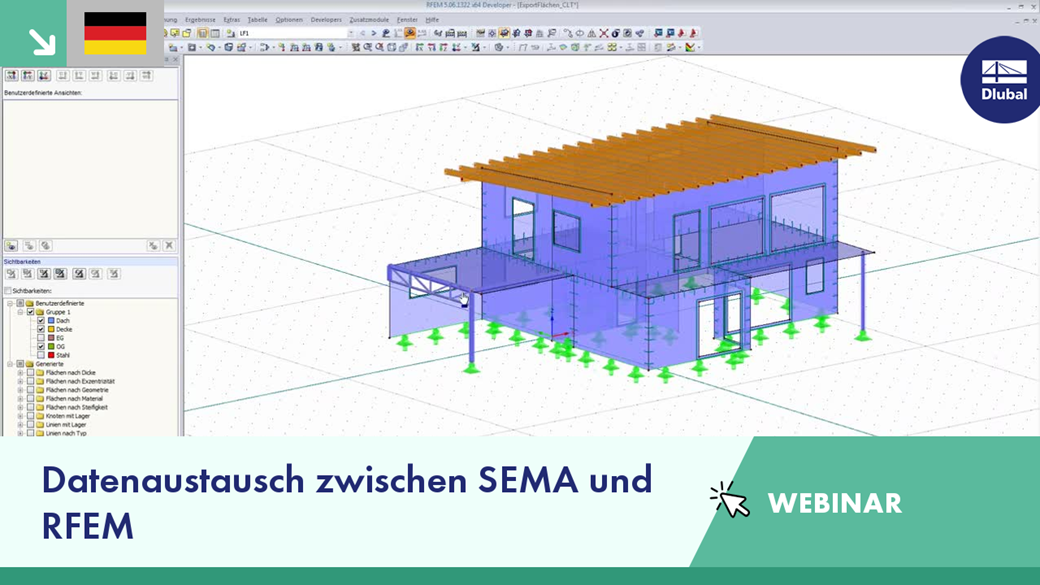Open the Fenster menu
The width and height of the screenshot is (1040, 585).
click(407, 20)
